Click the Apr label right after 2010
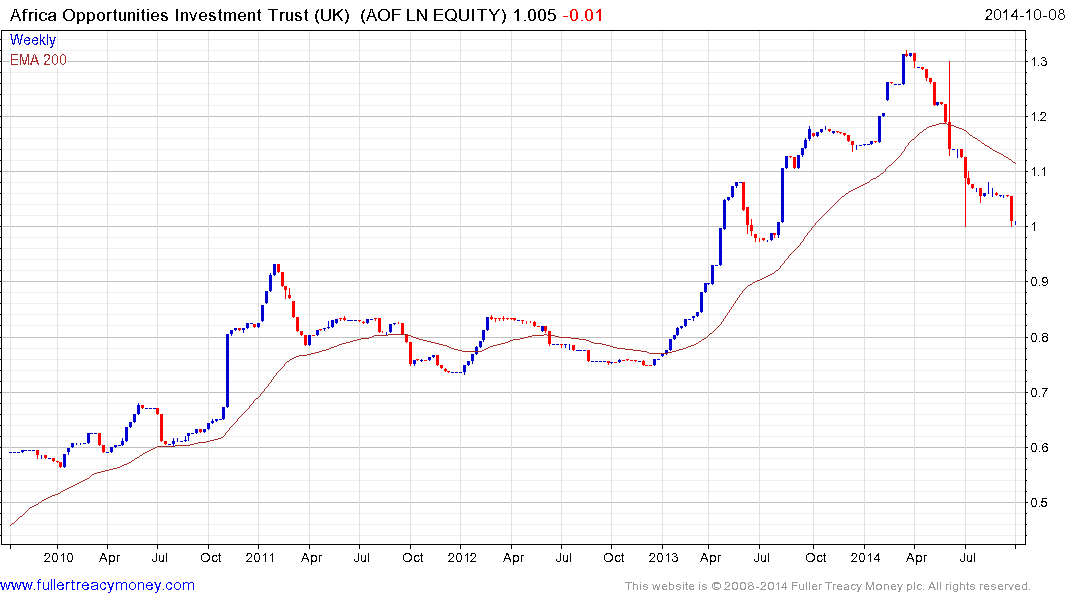Viewport: 1075px width, 600px height. tap(110, 558)
